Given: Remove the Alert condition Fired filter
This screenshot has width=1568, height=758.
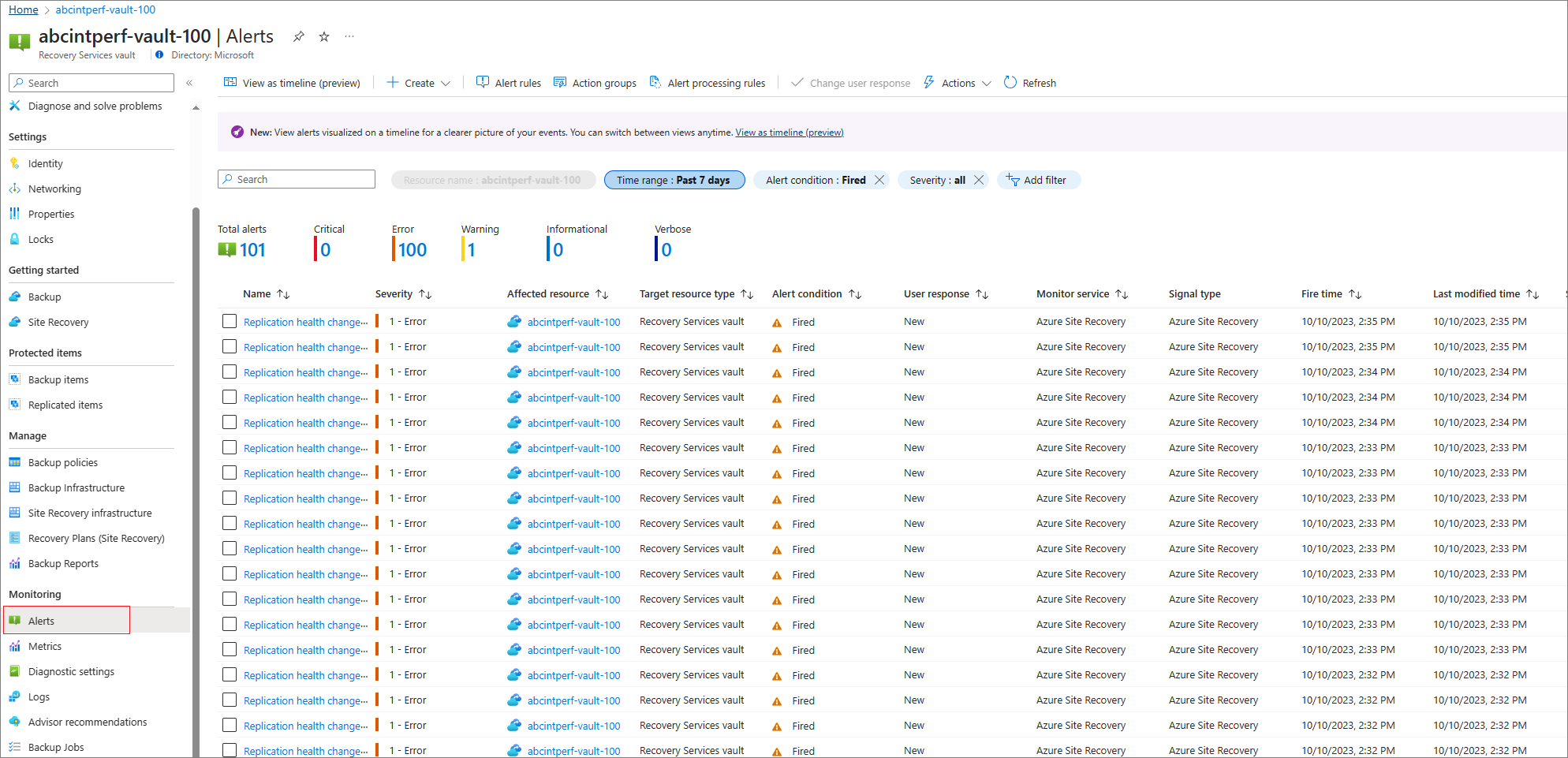Looking at the screenshot, I should point(879,180).
